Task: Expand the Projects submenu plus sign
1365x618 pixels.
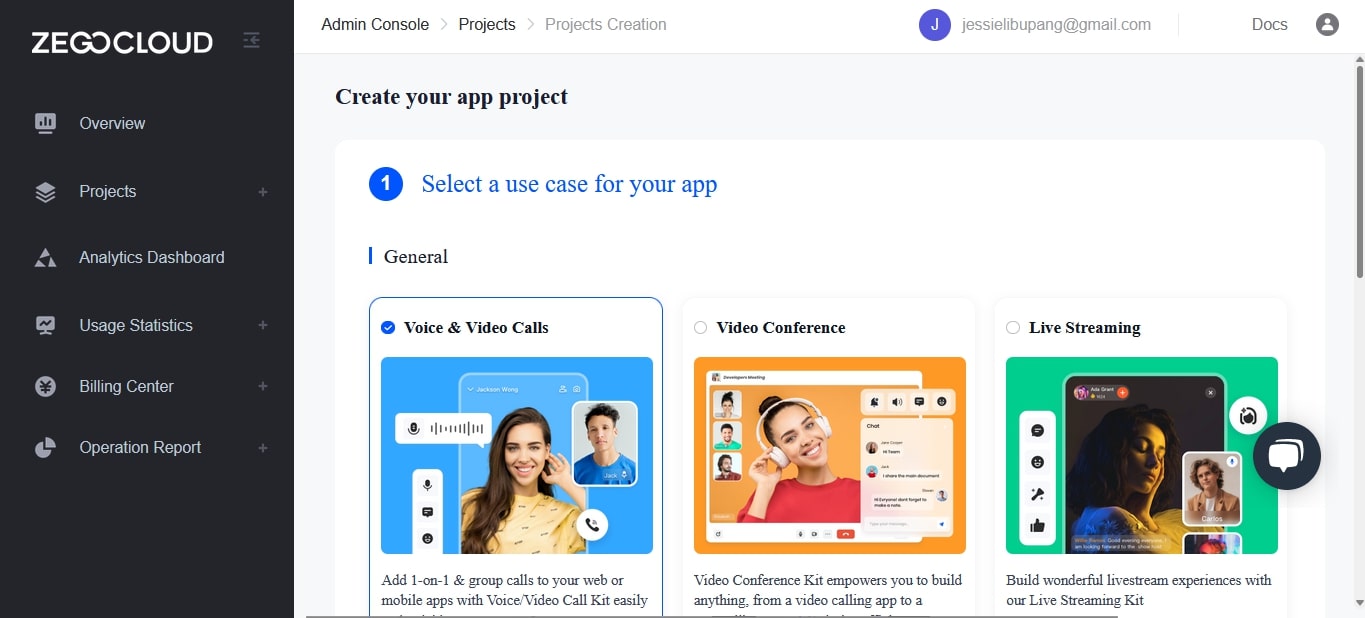Action: (x=263, y=192)
